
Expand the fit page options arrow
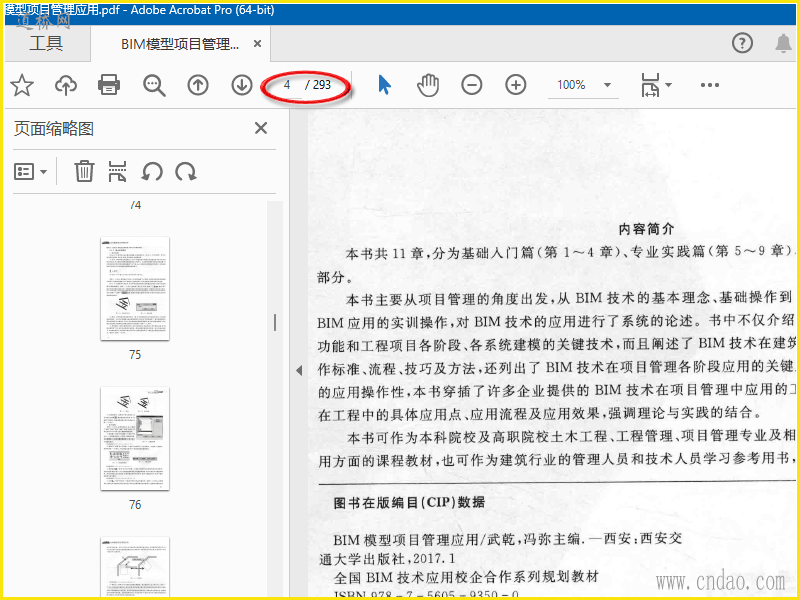(668, 85)
